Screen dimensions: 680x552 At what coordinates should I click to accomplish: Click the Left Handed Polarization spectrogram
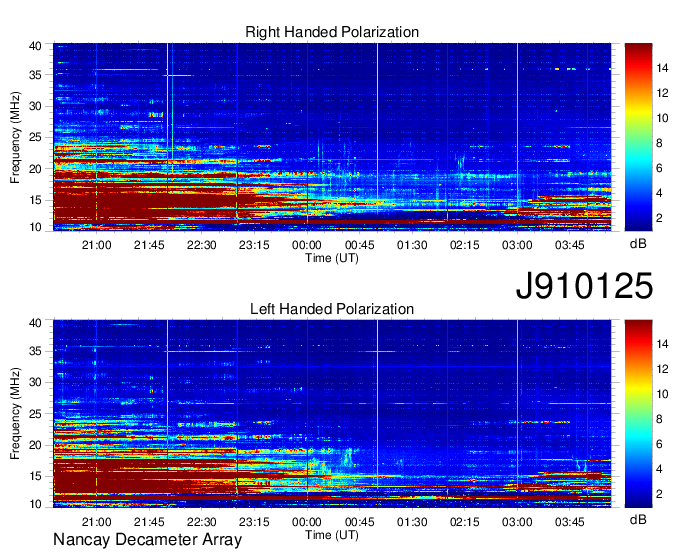click(x=332, y=414)
